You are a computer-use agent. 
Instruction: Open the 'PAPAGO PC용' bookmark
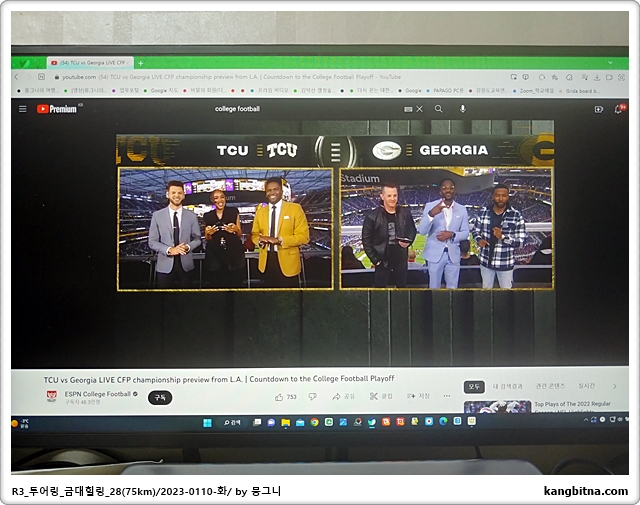pos(445,90)
